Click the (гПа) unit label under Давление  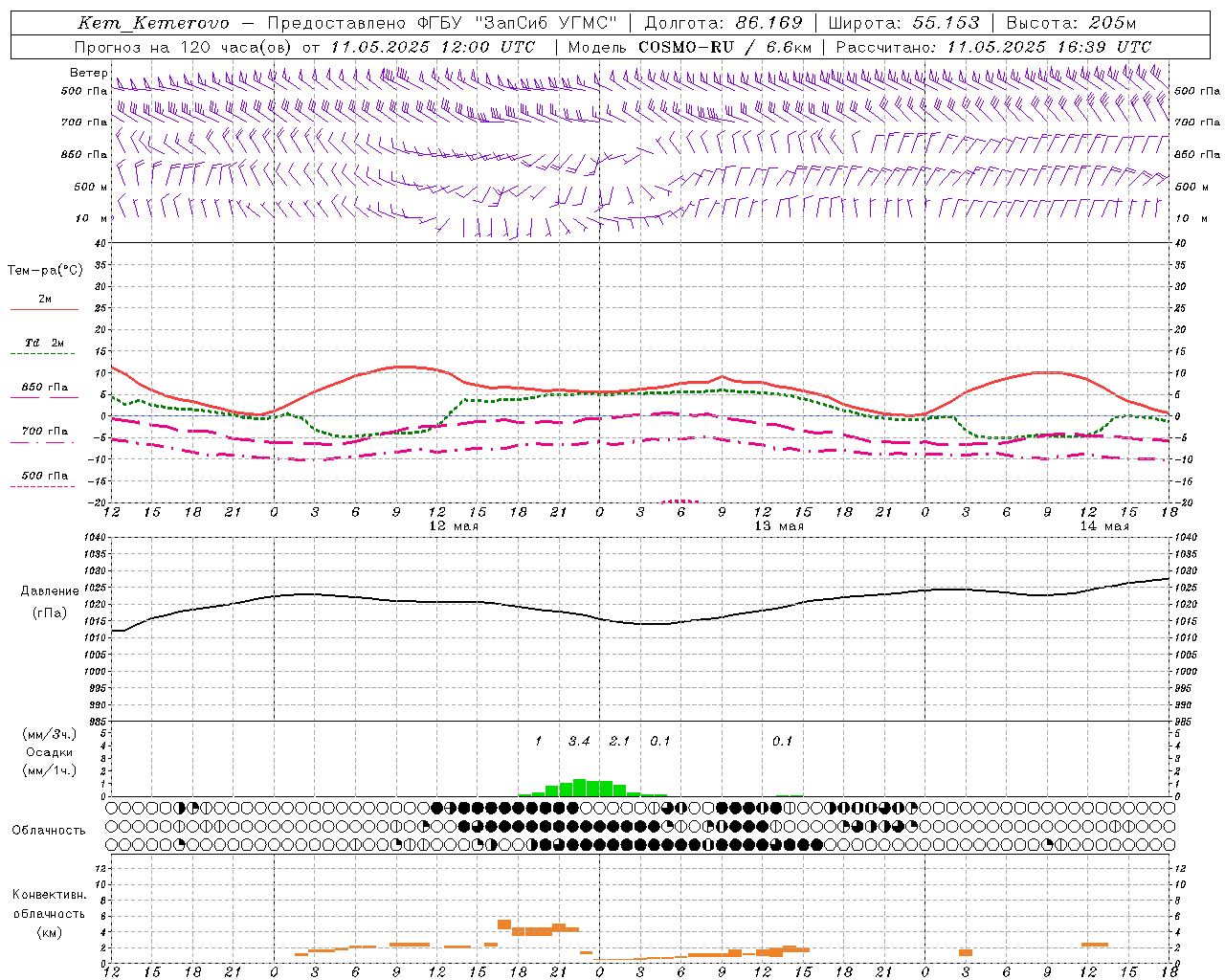[50, 613]
